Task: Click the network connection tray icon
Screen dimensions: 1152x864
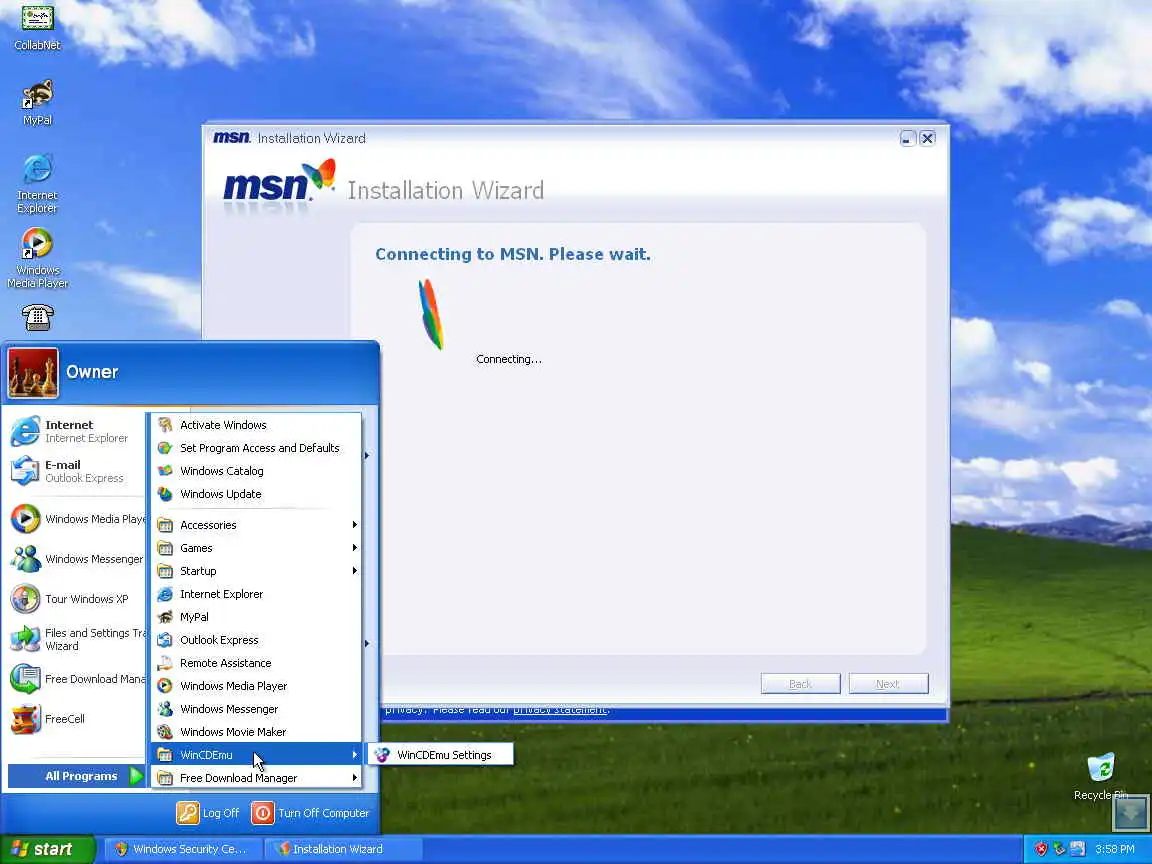Action: (x=1077, y=849)
